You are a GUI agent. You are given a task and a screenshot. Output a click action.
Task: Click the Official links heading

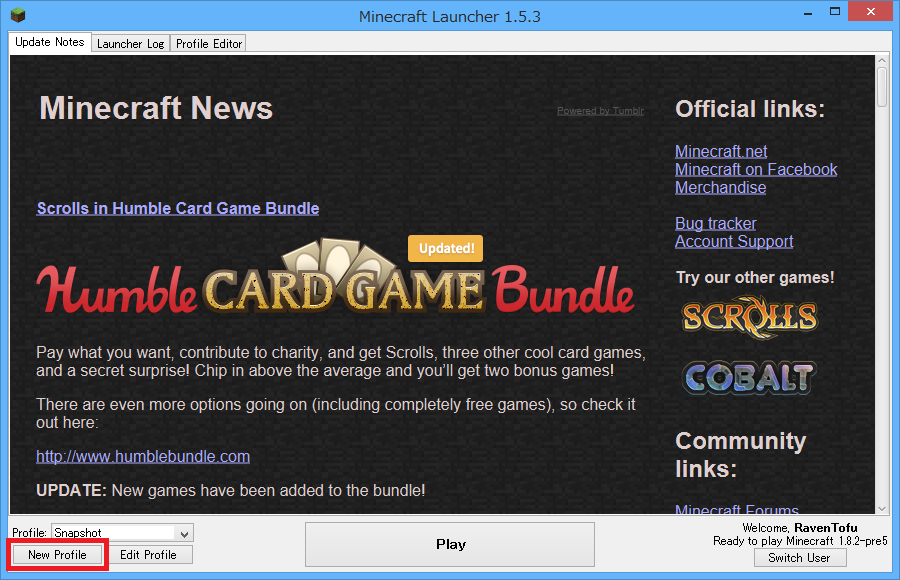click(x=750, y=109)
